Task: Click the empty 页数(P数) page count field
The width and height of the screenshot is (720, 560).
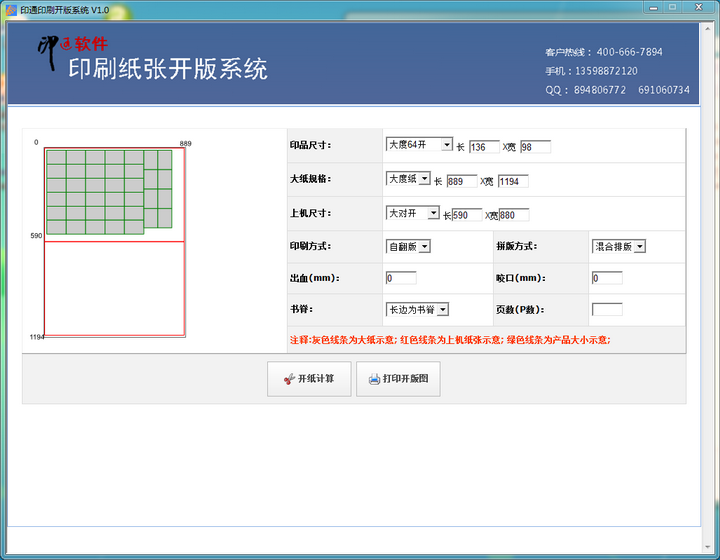Action: 607,310
